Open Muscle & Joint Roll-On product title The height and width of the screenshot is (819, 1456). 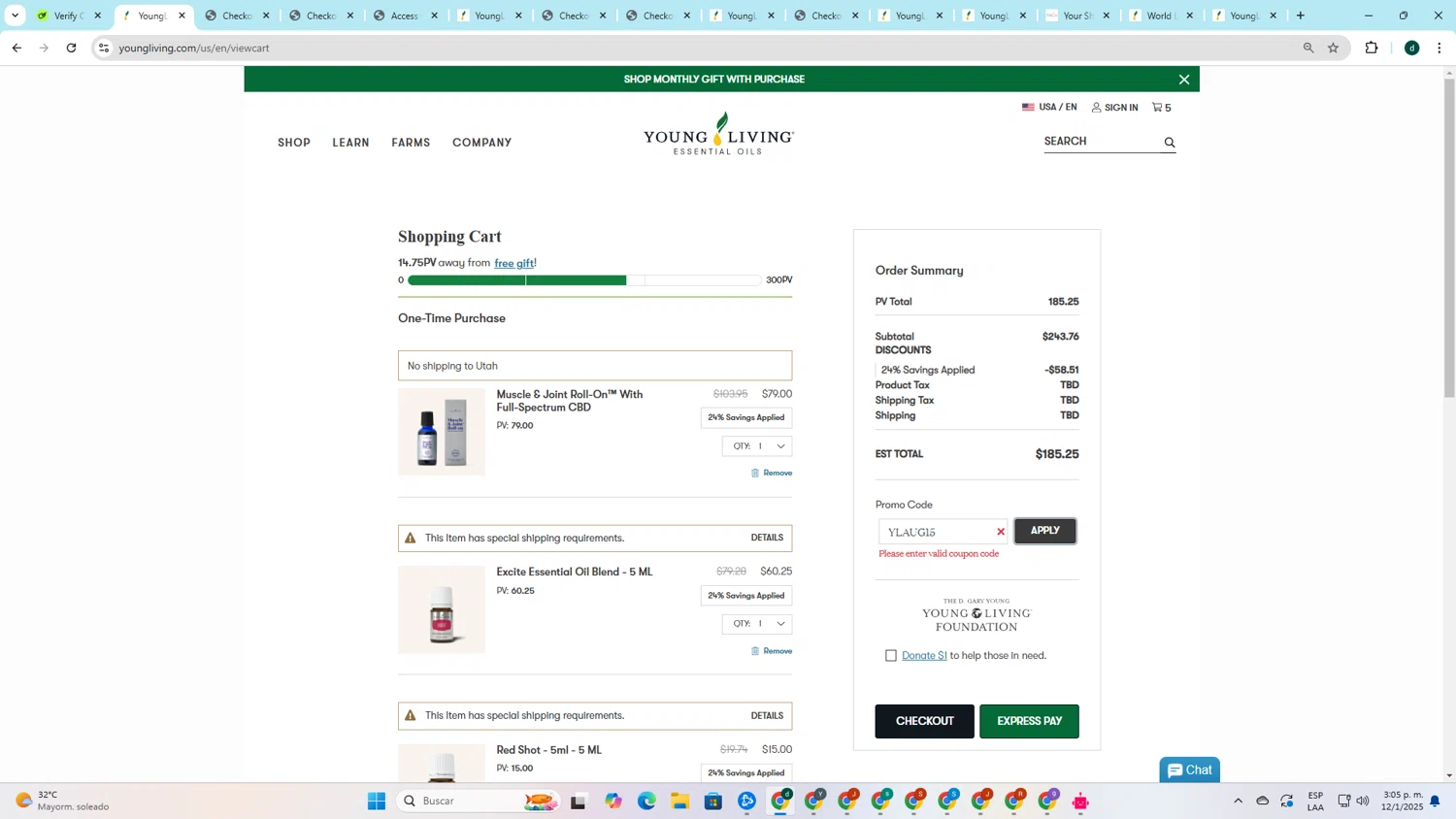point(570,401)
